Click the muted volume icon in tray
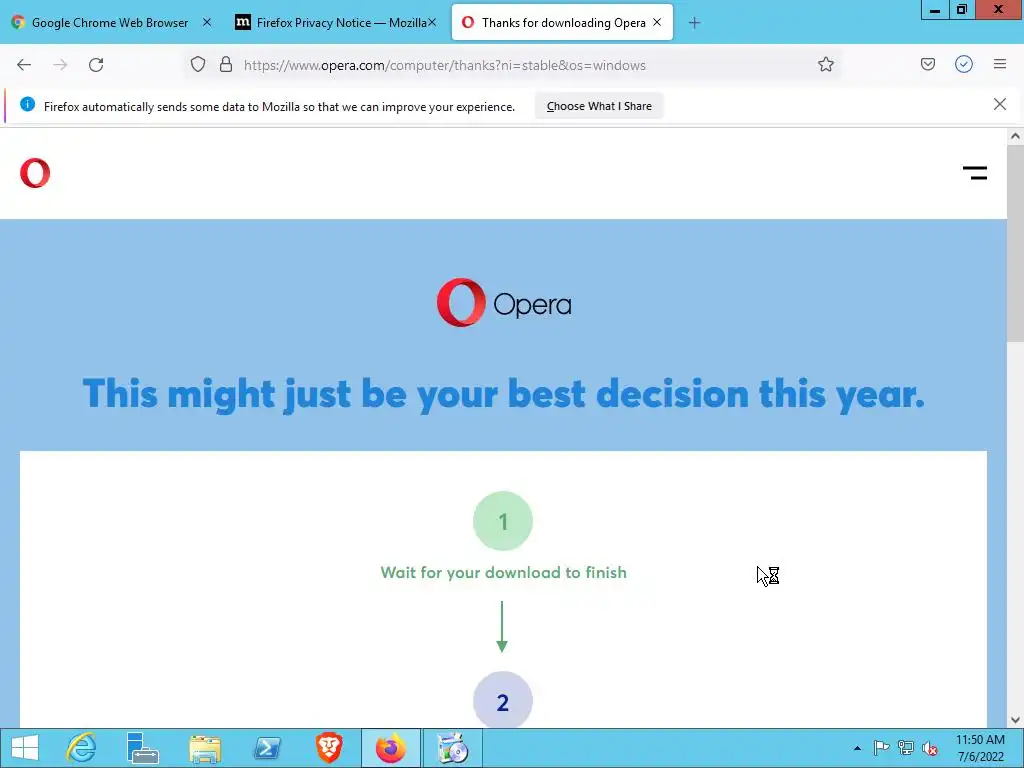This screenshot has width=1024, height=768. point(930,748)
